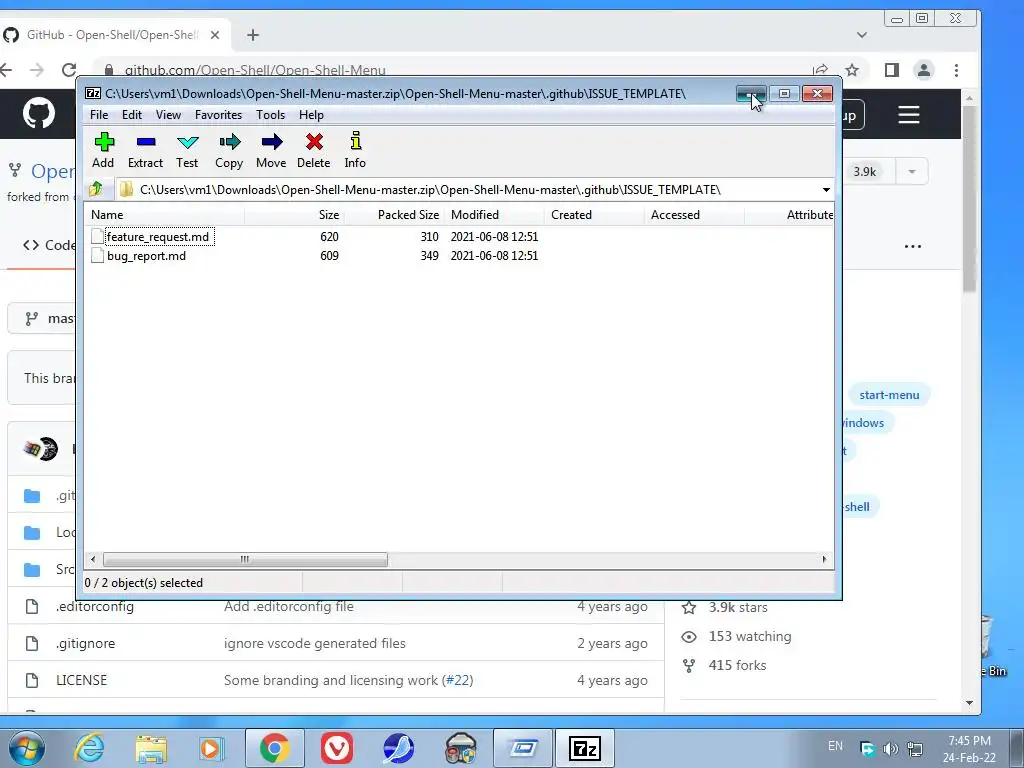Open issue #22 link in the commit message
This screenshot has height=768, width=1024.
point(458,680)
